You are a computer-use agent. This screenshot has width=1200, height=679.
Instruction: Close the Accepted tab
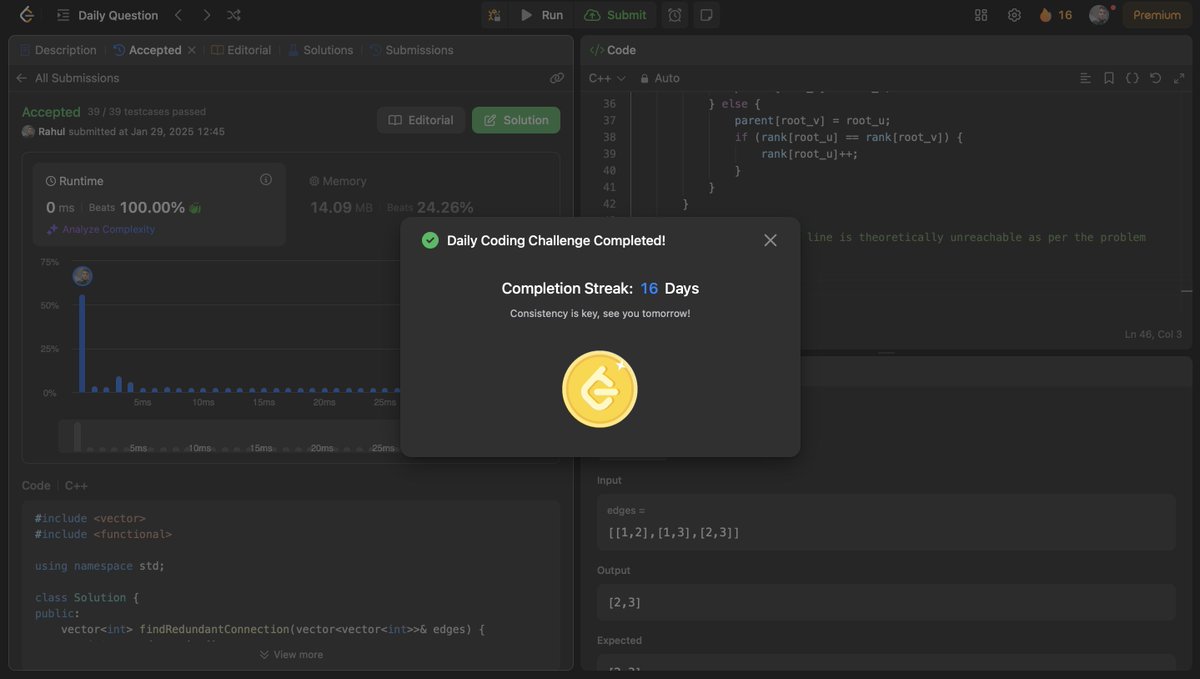click(191, 50)
